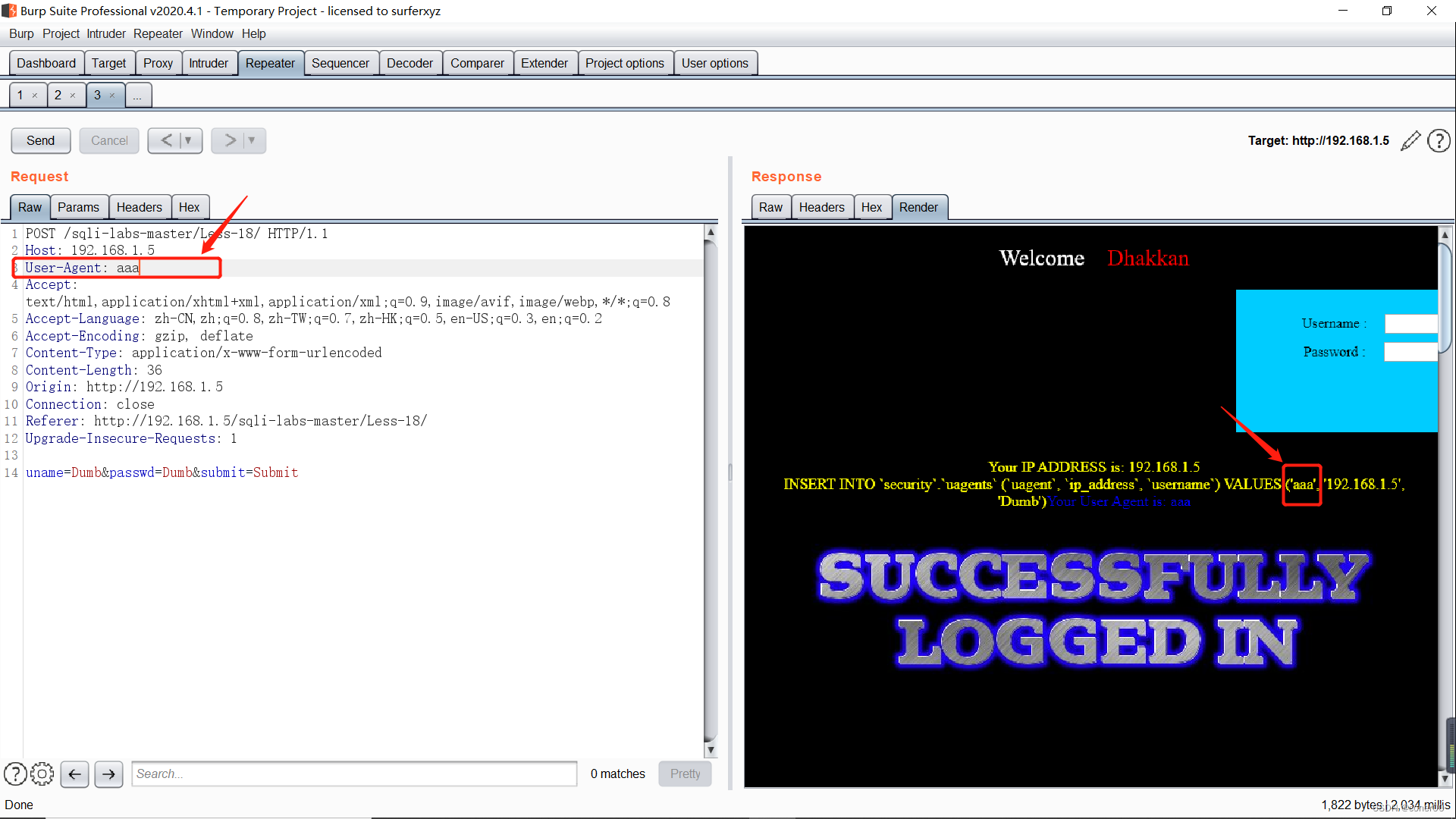Image resolution: width=1456 pixels, height=819 pixels.
Task: Expand the history forward dropdown arrow
Action: point(252,140)
